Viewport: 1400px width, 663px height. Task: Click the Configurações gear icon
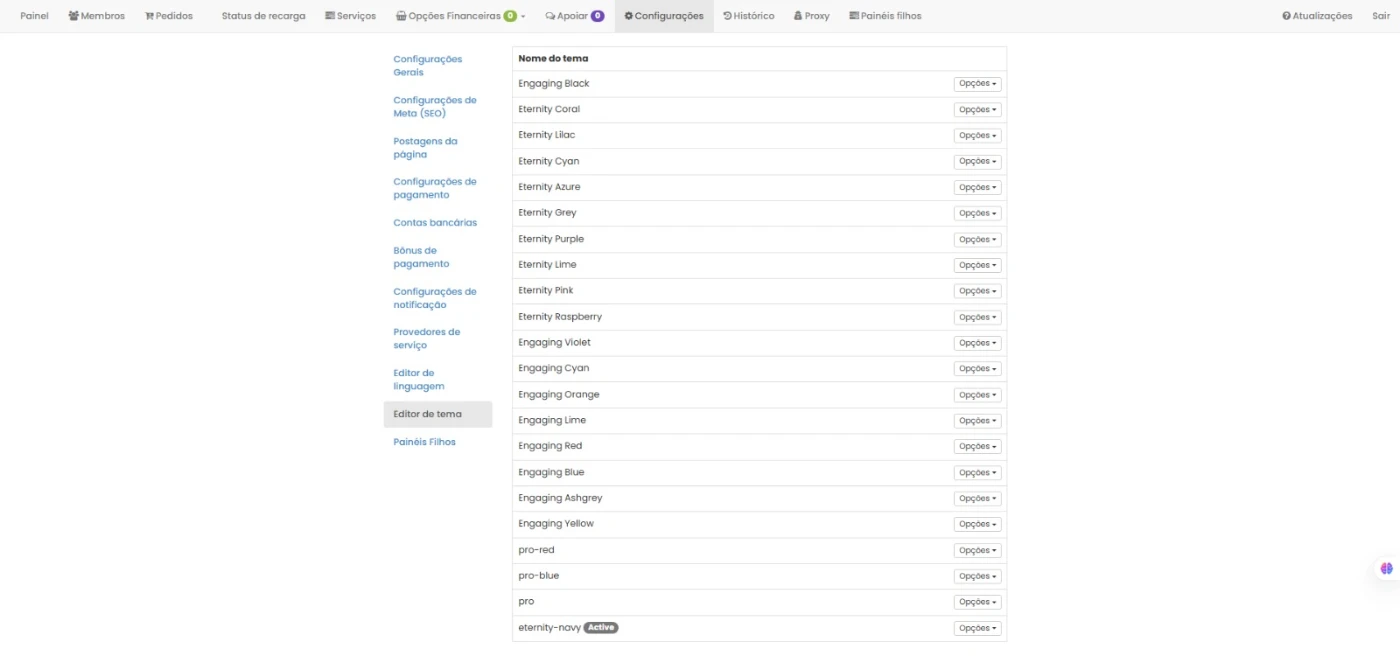click(629, 16)
